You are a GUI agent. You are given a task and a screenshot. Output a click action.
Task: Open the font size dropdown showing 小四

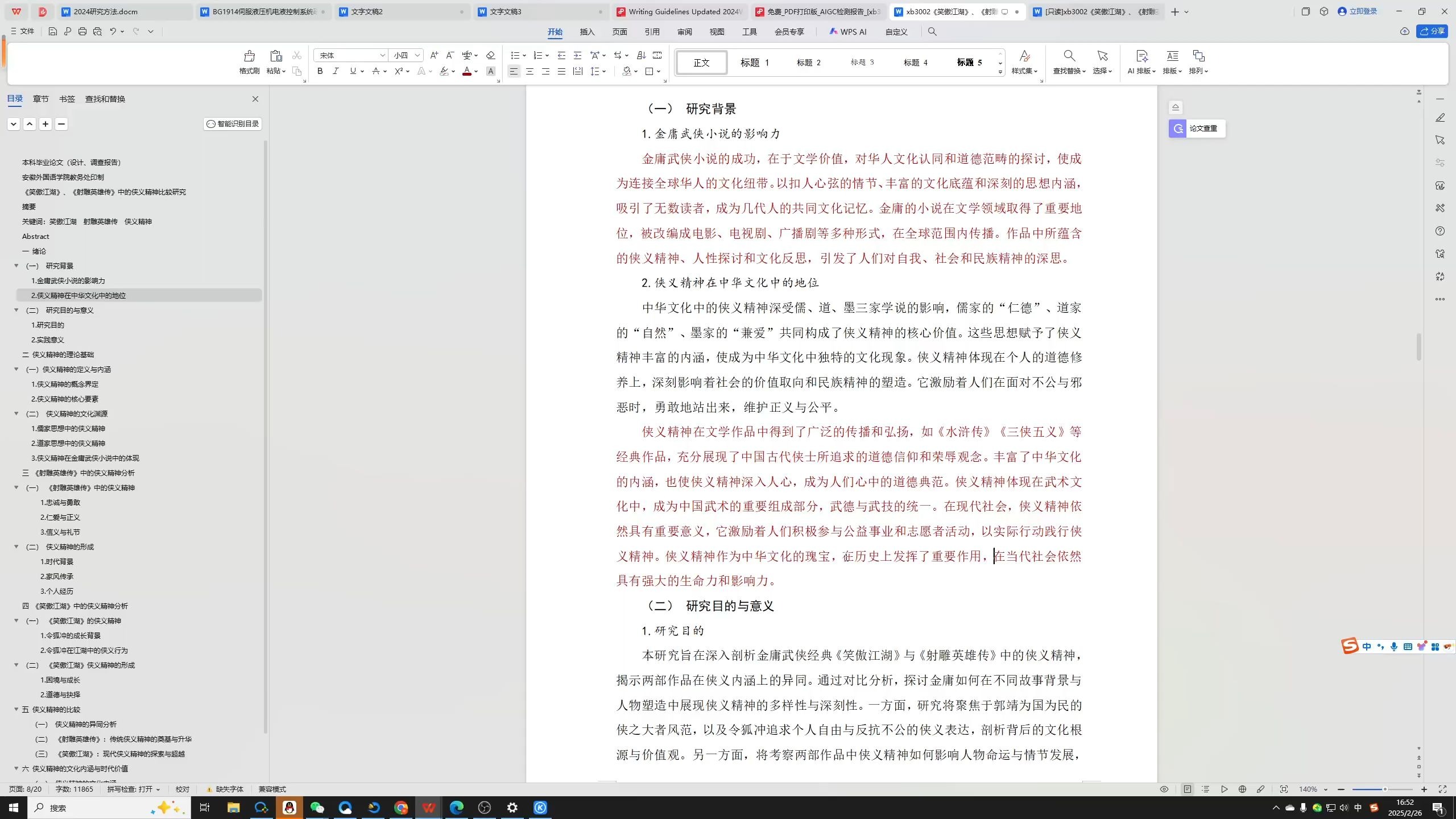(417, 55)
